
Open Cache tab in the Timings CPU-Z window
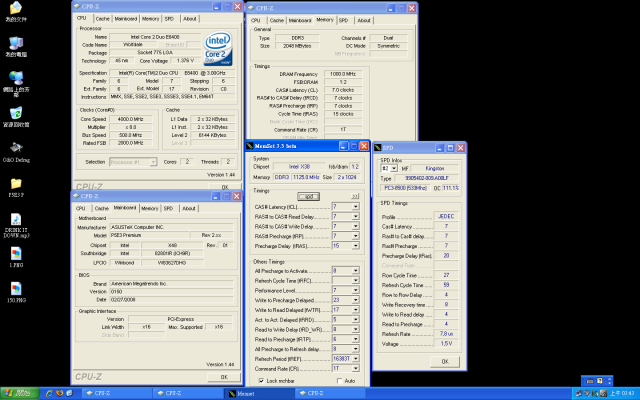point(276,20)
